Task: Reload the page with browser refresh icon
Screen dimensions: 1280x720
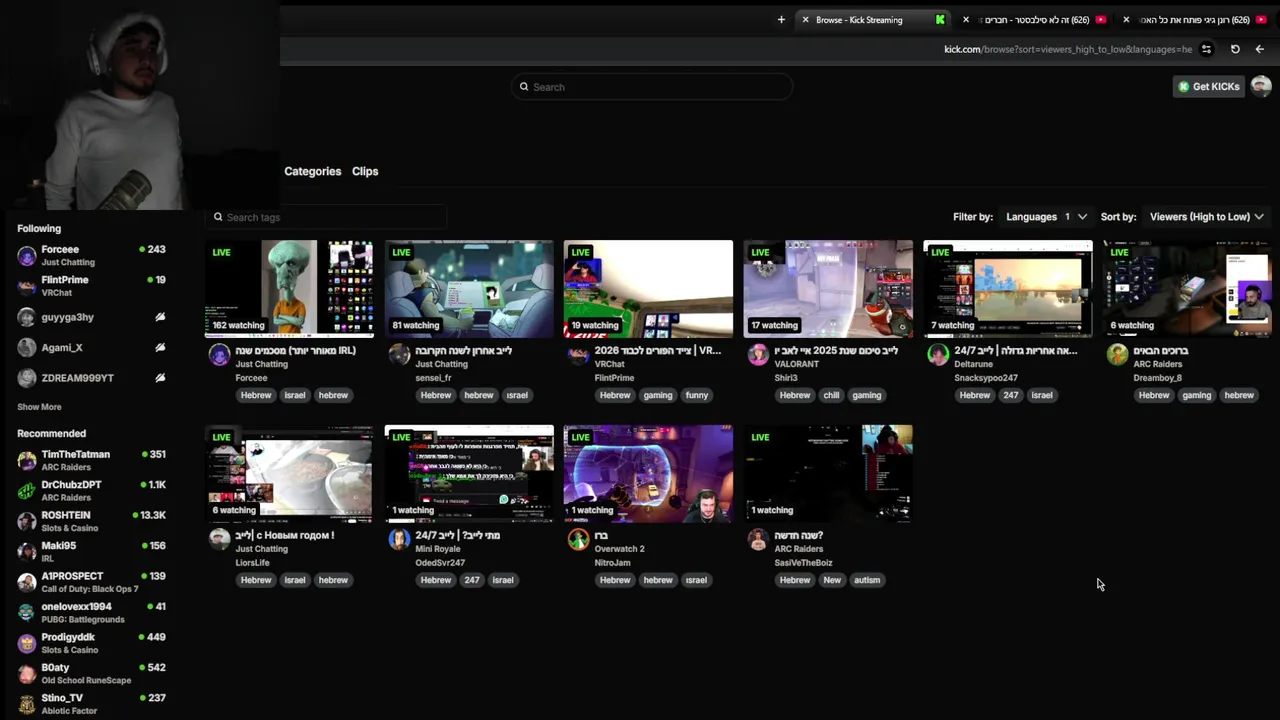Action: tap(1235, 49)
